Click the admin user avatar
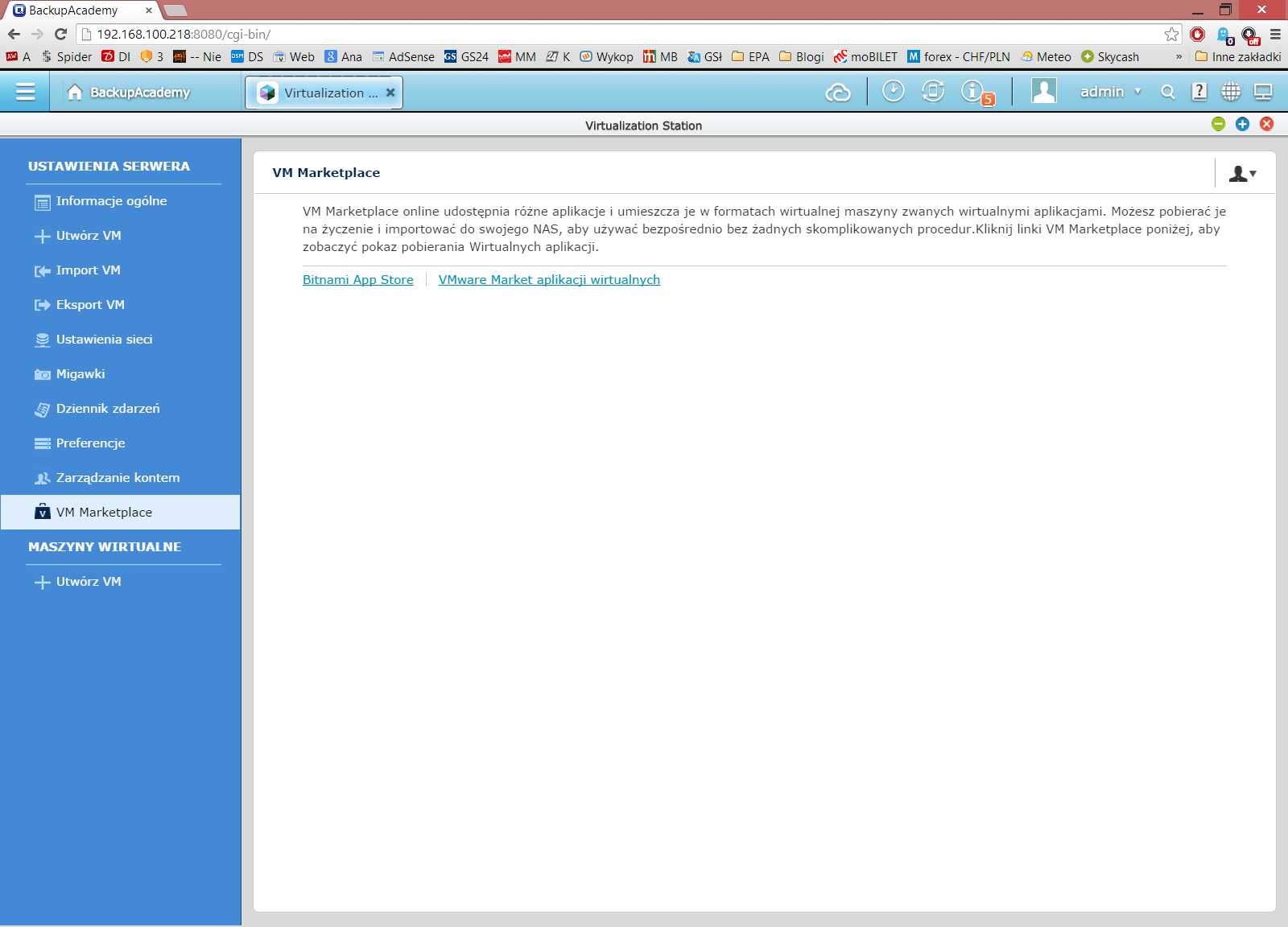 point(1044,91)
